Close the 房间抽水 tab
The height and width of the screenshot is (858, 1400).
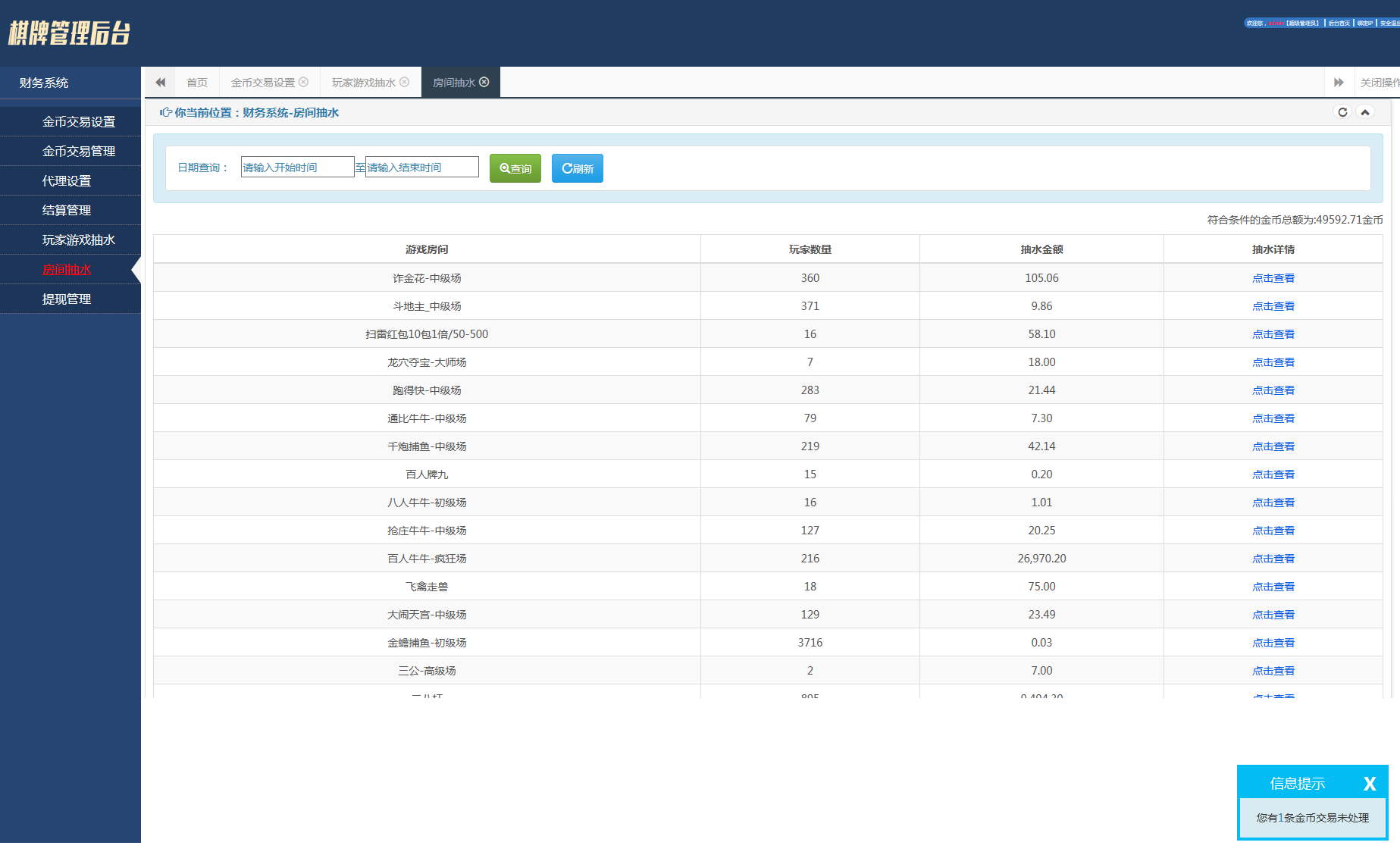point(484,82)
